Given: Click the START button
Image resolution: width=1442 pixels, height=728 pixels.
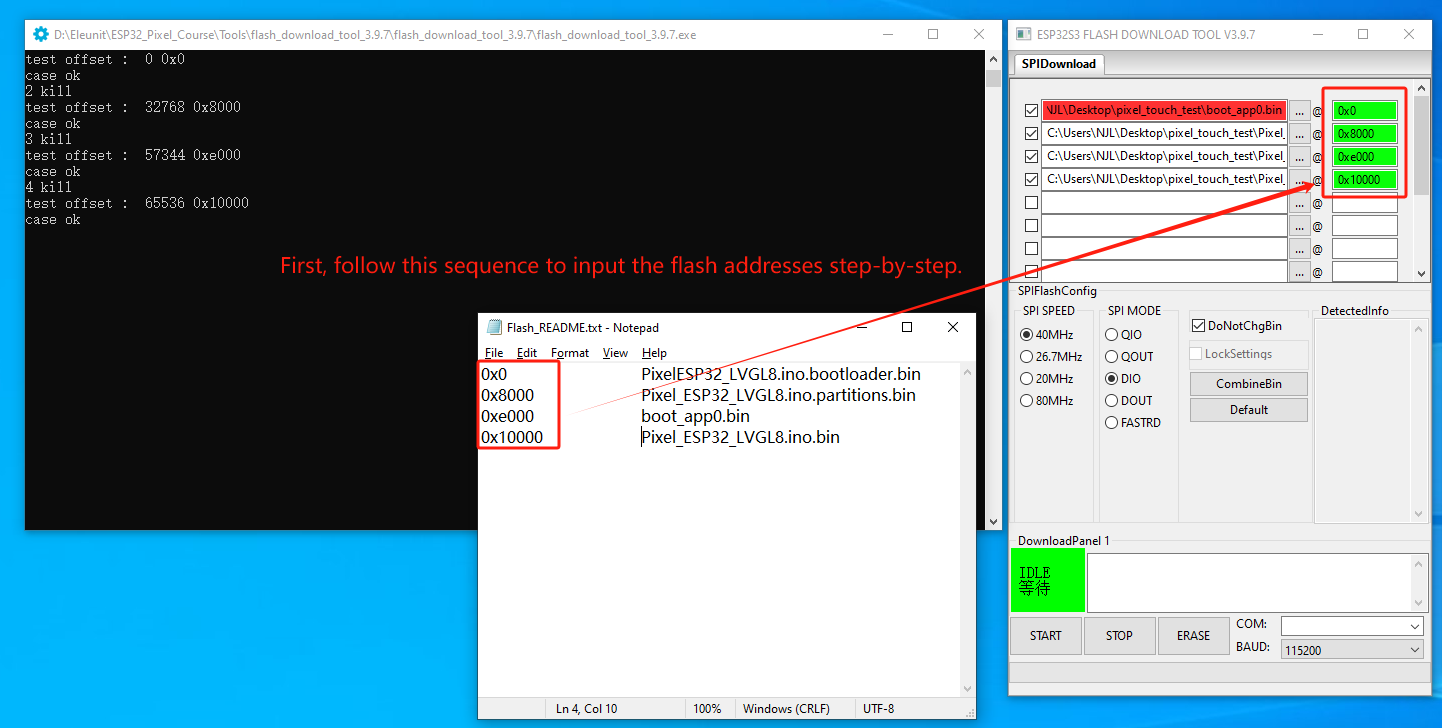Looking at the screenshot, I should click(x=1046, y=636).
